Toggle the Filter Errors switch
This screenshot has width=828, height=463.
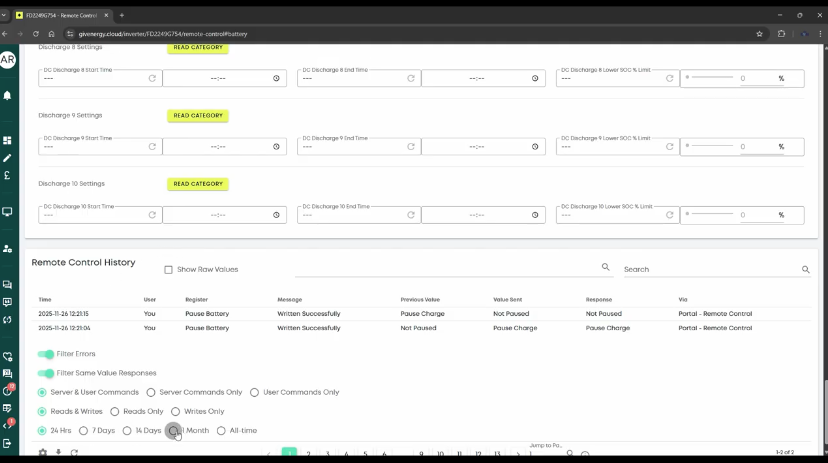[46, 354]
